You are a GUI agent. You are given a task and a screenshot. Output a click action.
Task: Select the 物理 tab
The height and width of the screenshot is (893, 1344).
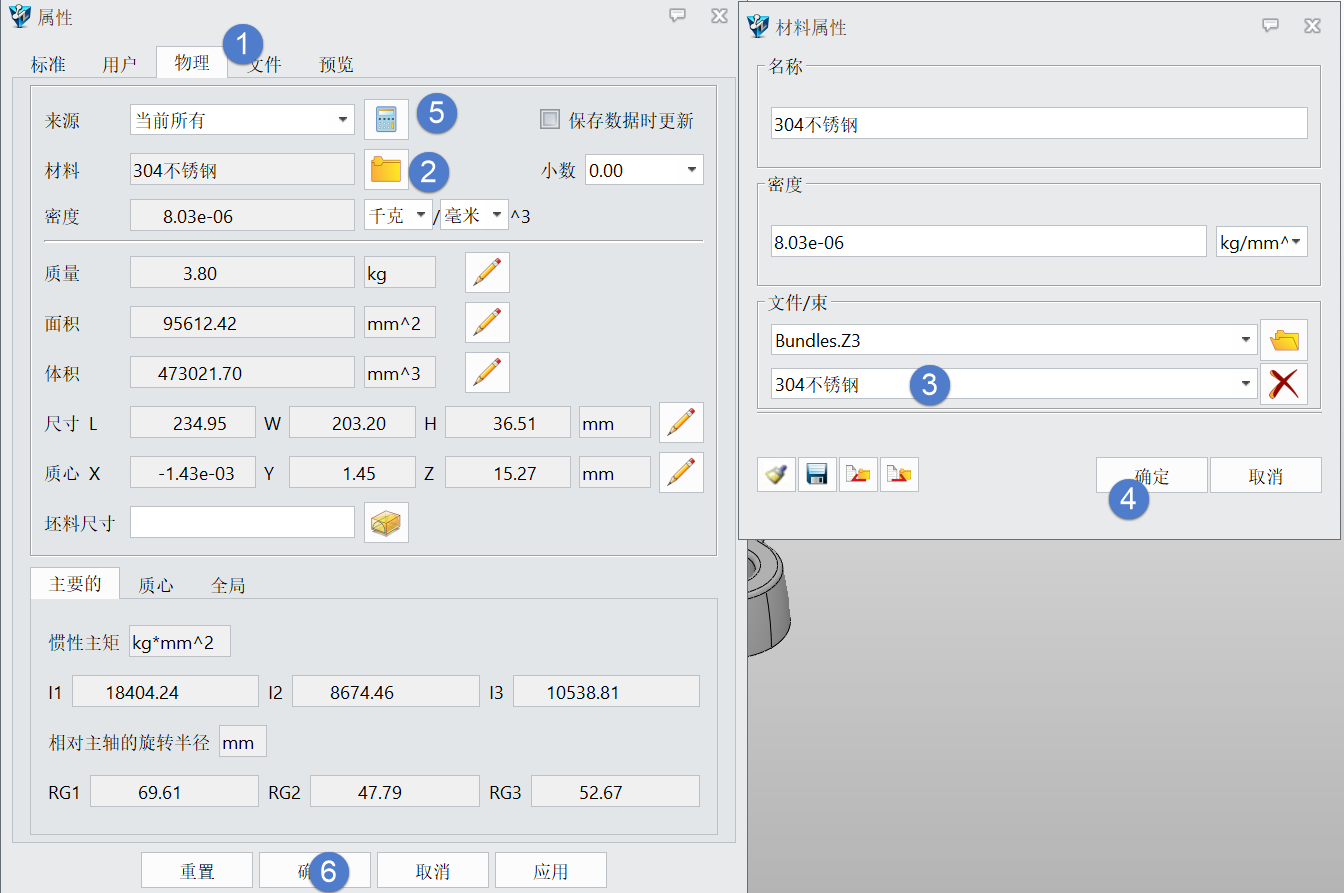pos(192,62)
